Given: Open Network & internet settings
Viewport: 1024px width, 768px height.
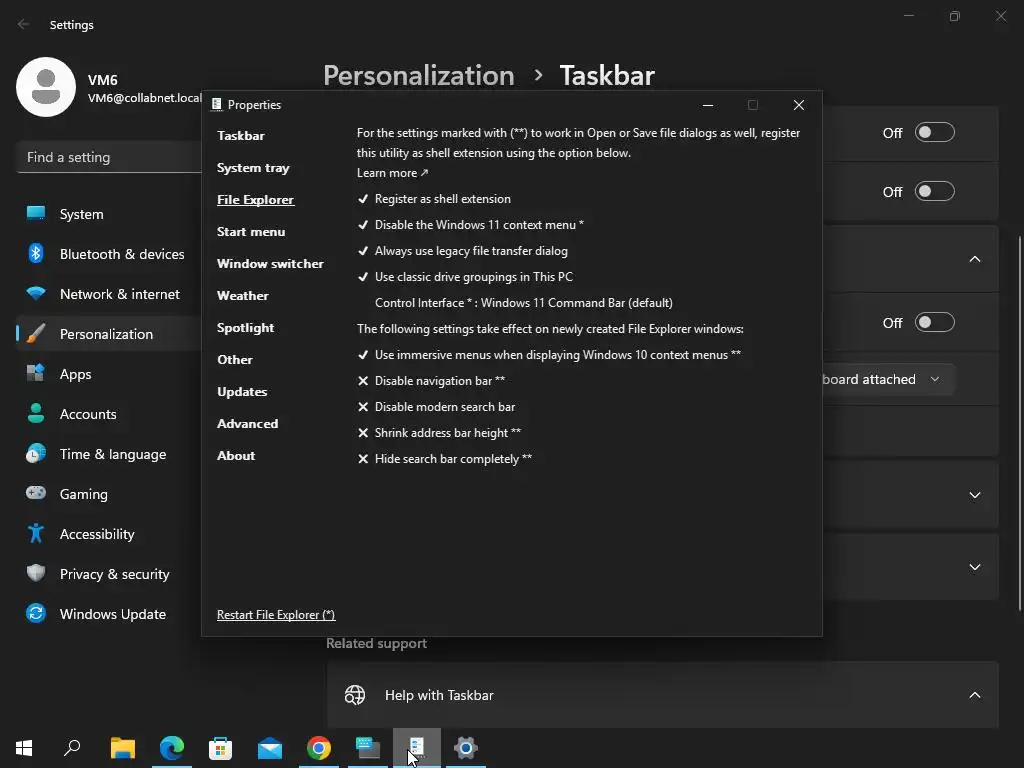Looking at the screenshot, I should pyautogui.click(x=108, y=294).
